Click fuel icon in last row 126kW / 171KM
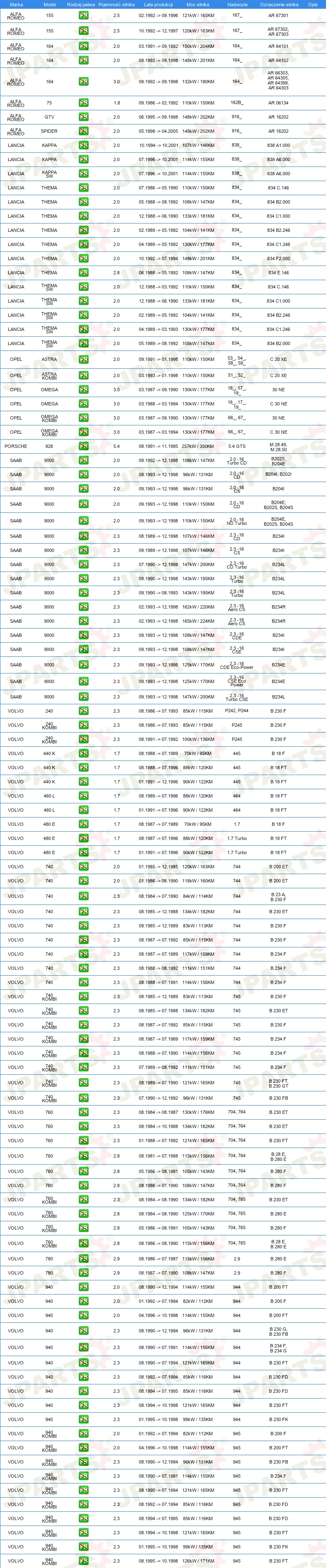 point(83,1561)
